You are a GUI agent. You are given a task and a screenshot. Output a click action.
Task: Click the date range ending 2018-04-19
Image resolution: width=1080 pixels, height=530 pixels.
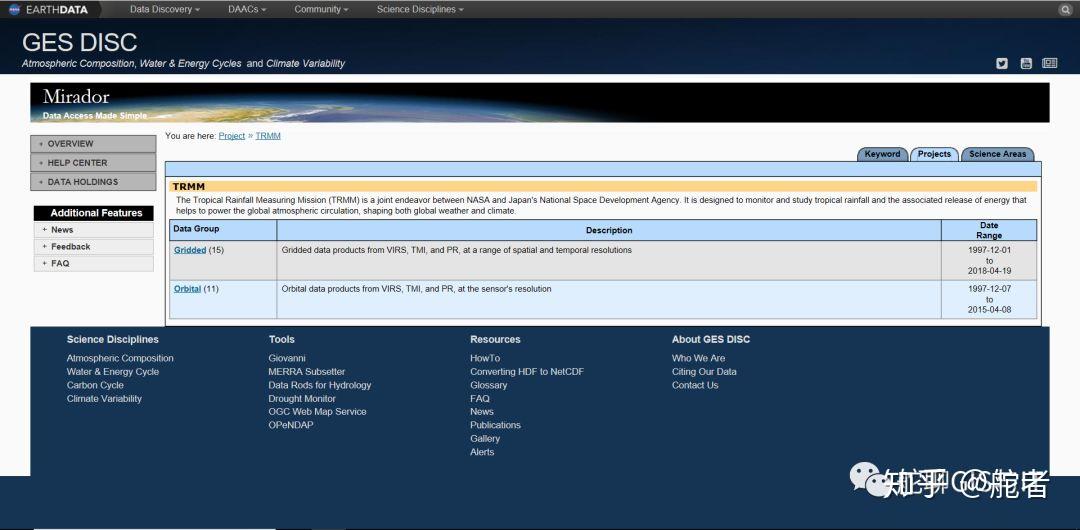989,261
